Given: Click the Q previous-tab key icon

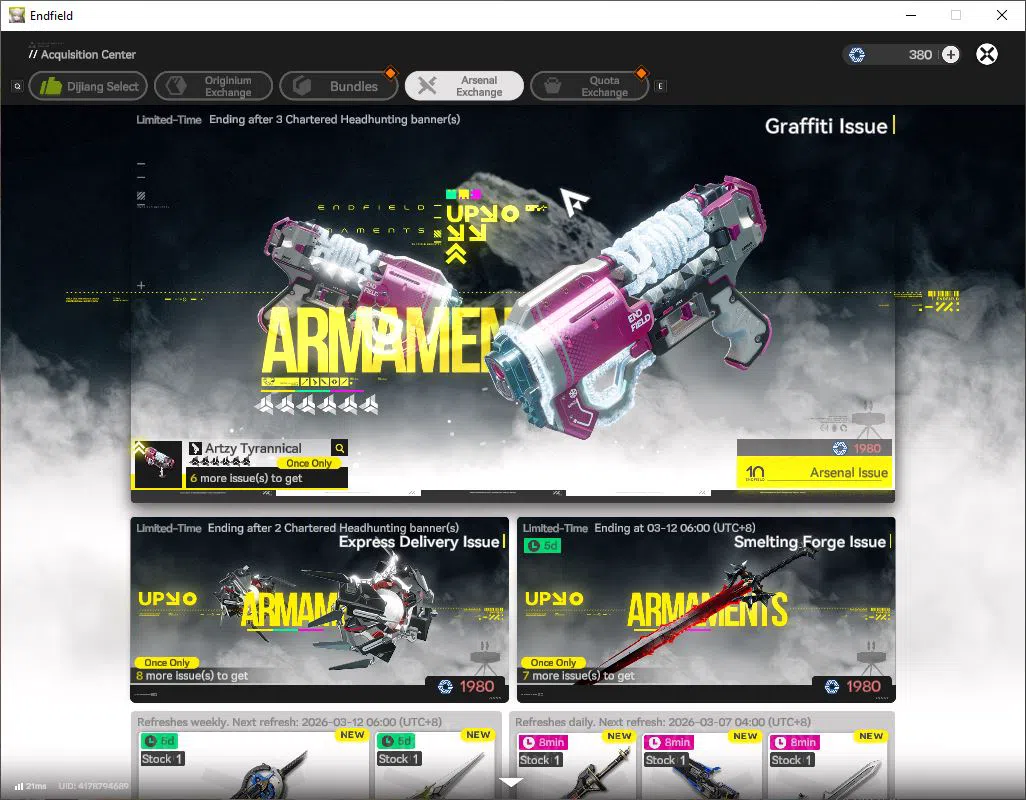Looking at the screenshot, I should coord(18,86).
